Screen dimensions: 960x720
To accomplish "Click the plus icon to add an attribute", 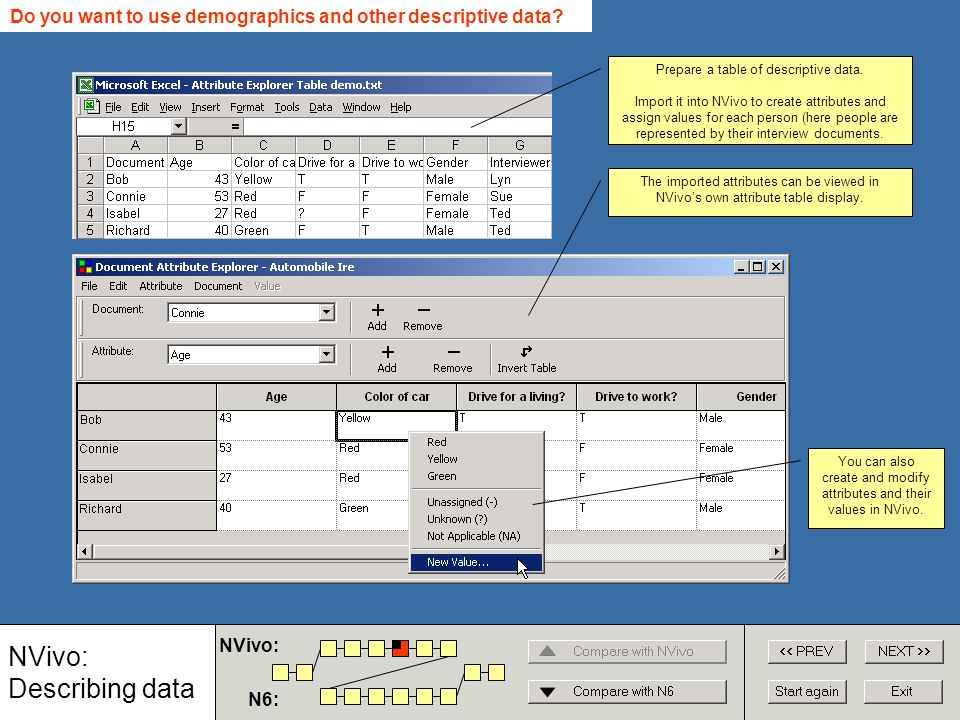I will [388, 352].
